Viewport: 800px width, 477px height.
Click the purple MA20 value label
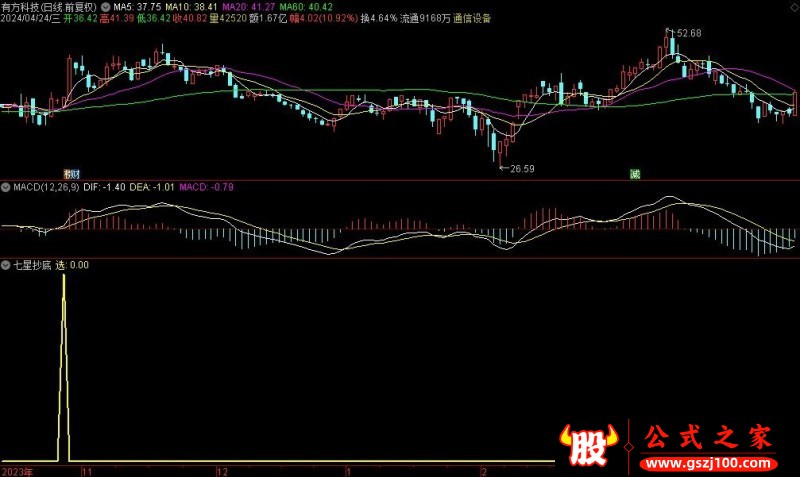(249, 7)
